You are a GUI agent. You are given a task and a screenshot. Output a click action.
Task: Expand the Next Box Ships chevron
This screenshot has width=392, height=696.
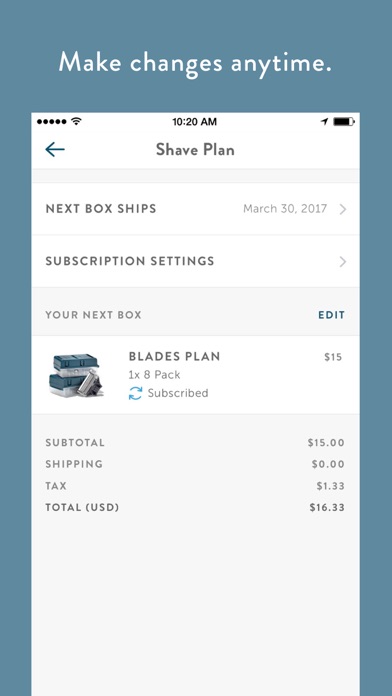pos(342,209)
